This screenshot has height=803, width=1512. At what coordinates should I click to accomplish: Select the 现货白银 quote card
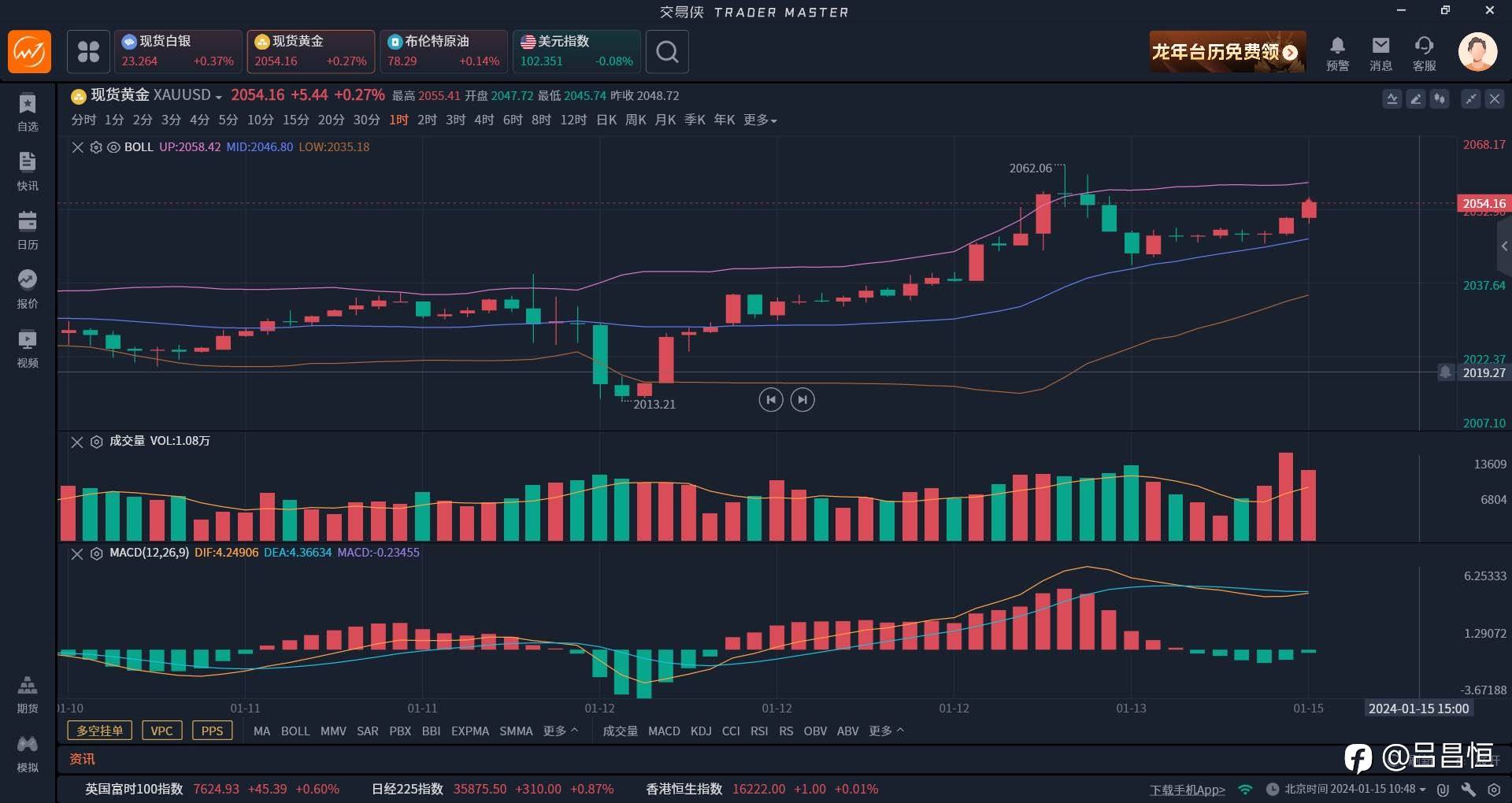tap(178, 52)
